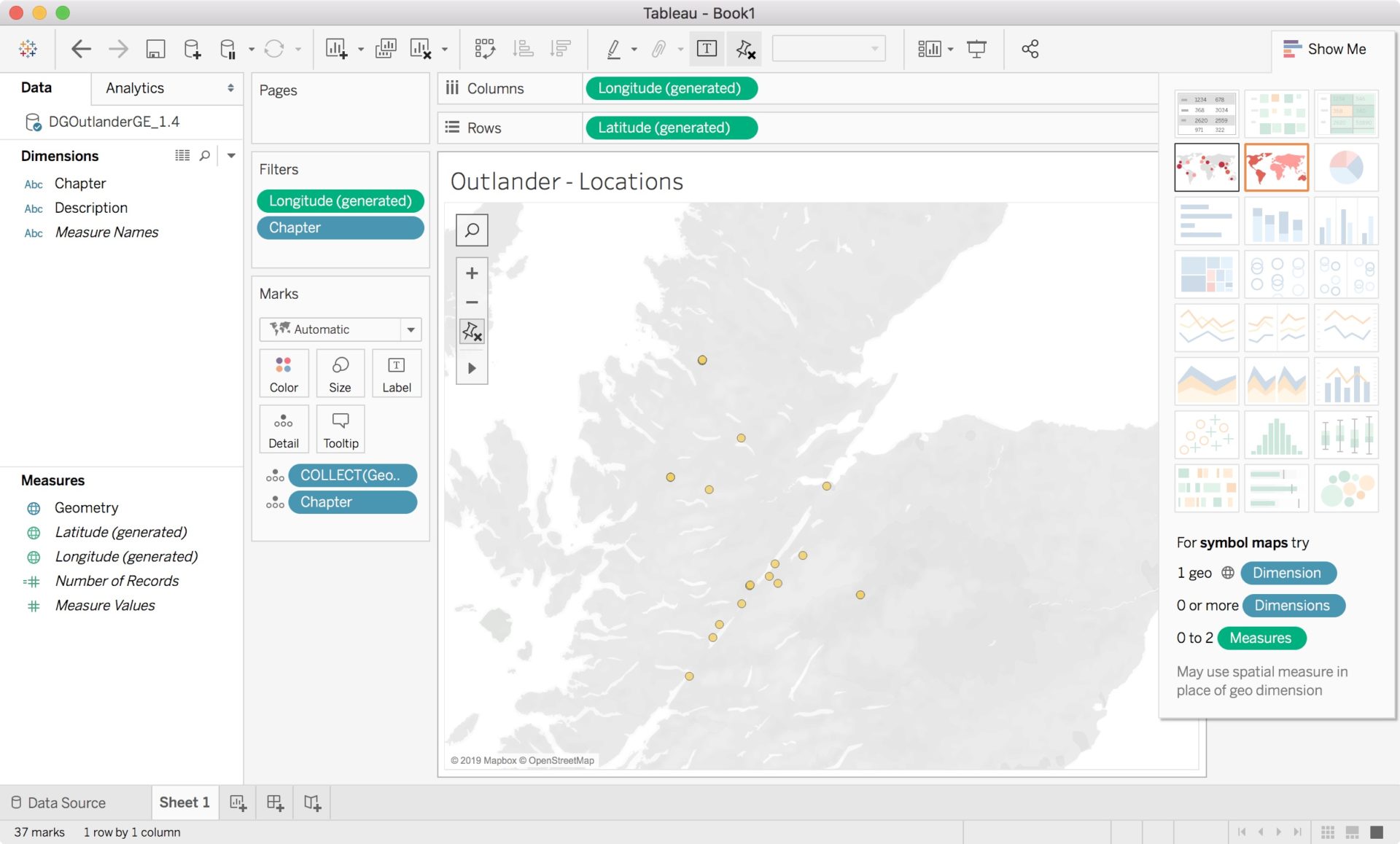
Task: Toggle Fix Axes pin icon in toolbar
Action: [745, 49]
